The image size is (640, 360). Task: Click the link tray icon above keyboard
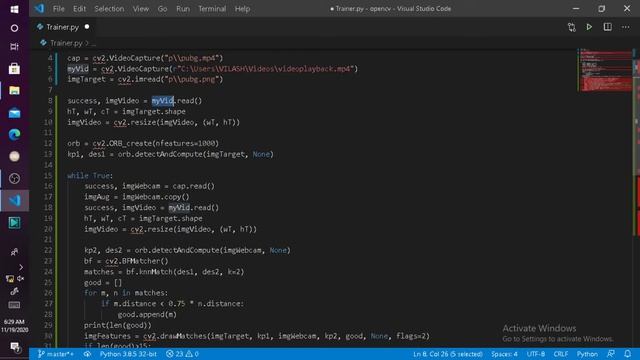14,291
